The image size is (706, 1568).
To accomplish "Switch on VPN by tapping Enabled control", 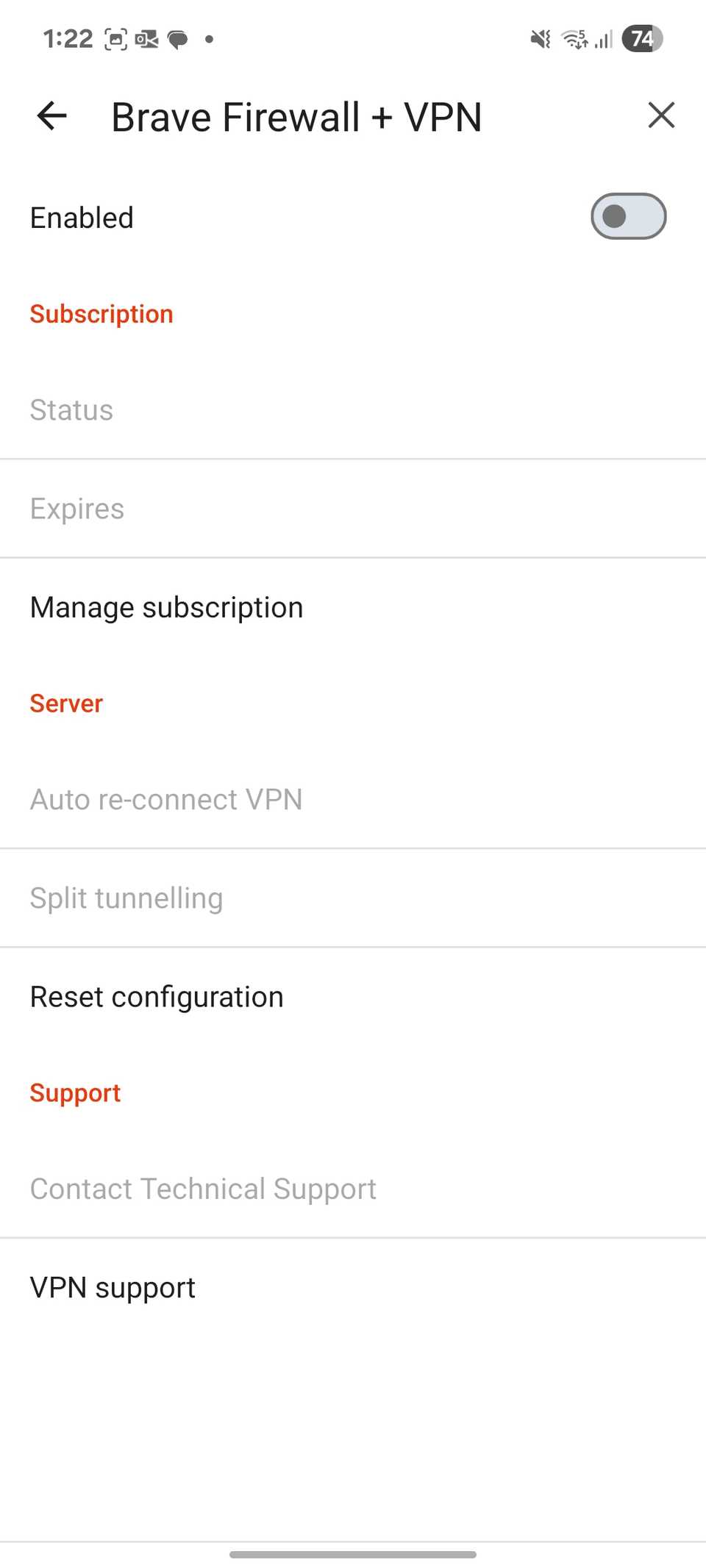I will pyautogui.click(x=628, y=216).
